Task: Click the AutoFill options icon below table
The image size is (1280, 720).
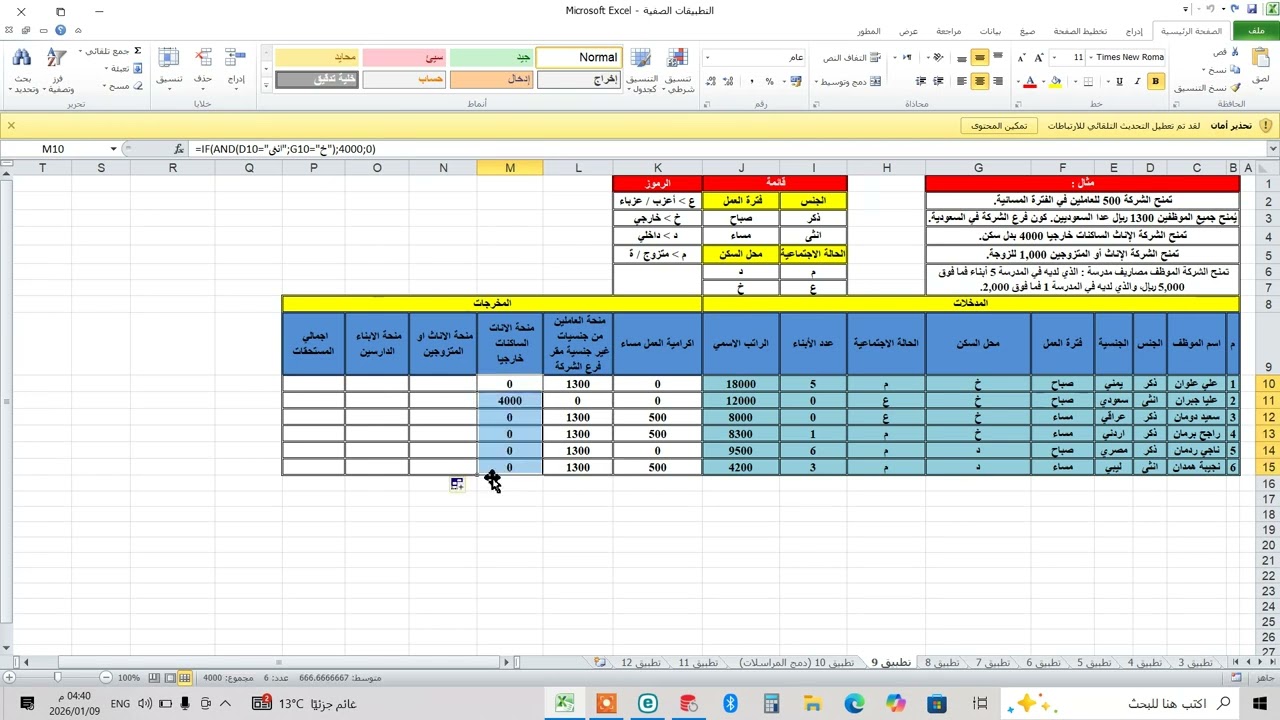Action: pyautogui.click(x=457, y=484)
